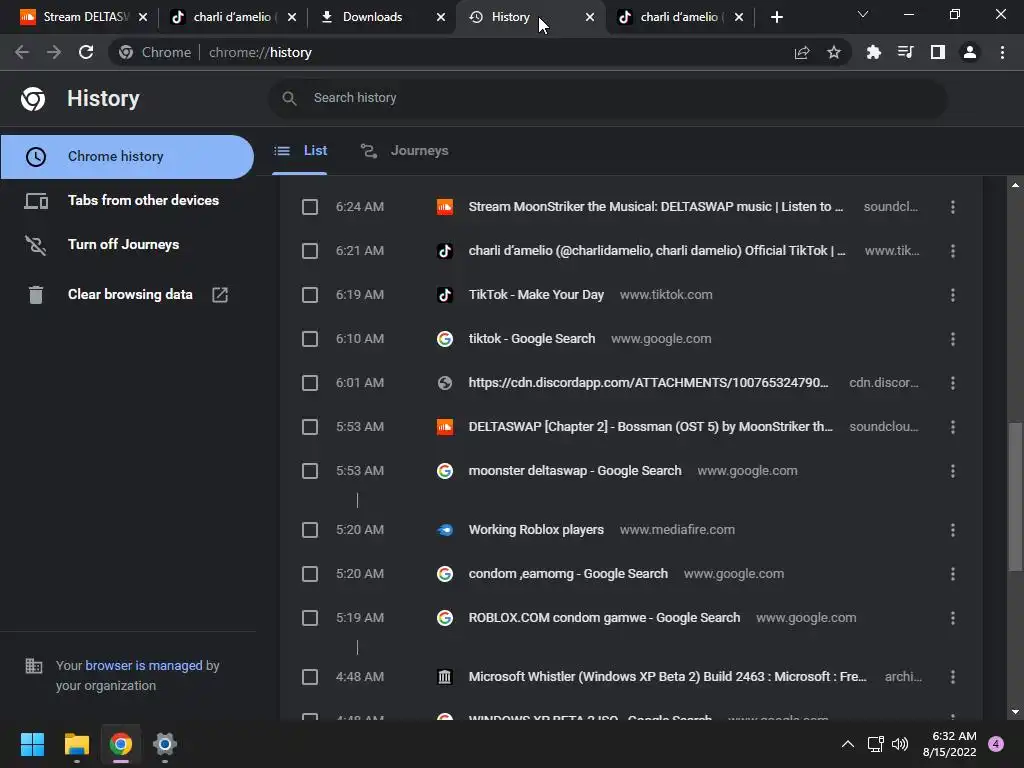Click the history page vertical scrollbar thumb
The height and width of the screenshot is (768, 1024).
(1015, 498)
